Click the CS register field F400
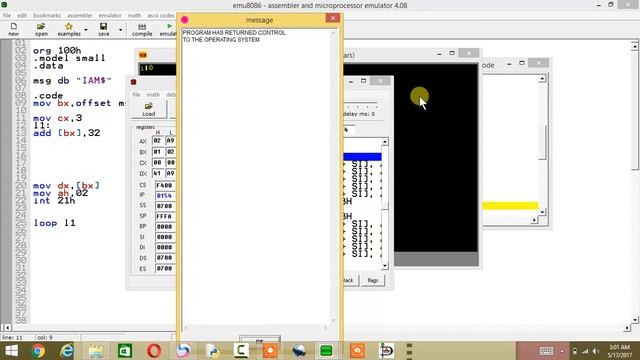 point(165,185)
